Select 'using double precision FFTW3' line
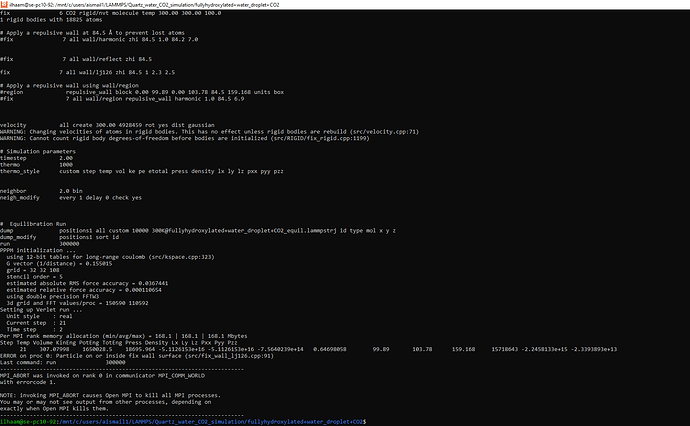Viewport: 690px width, 426px height. click(x=53, y=297)
